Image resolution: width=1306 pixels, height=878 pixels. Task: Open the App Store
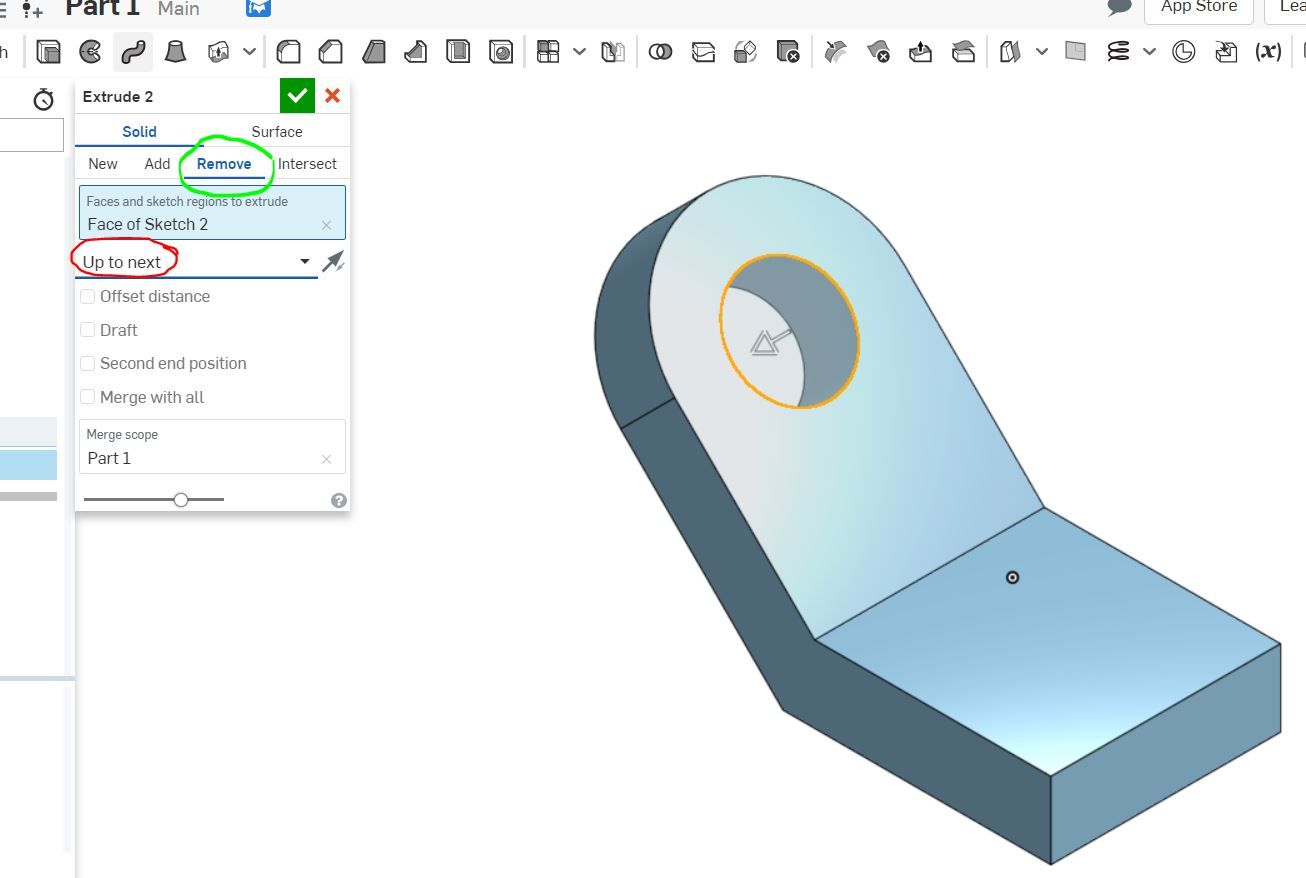coord(1198,7)
